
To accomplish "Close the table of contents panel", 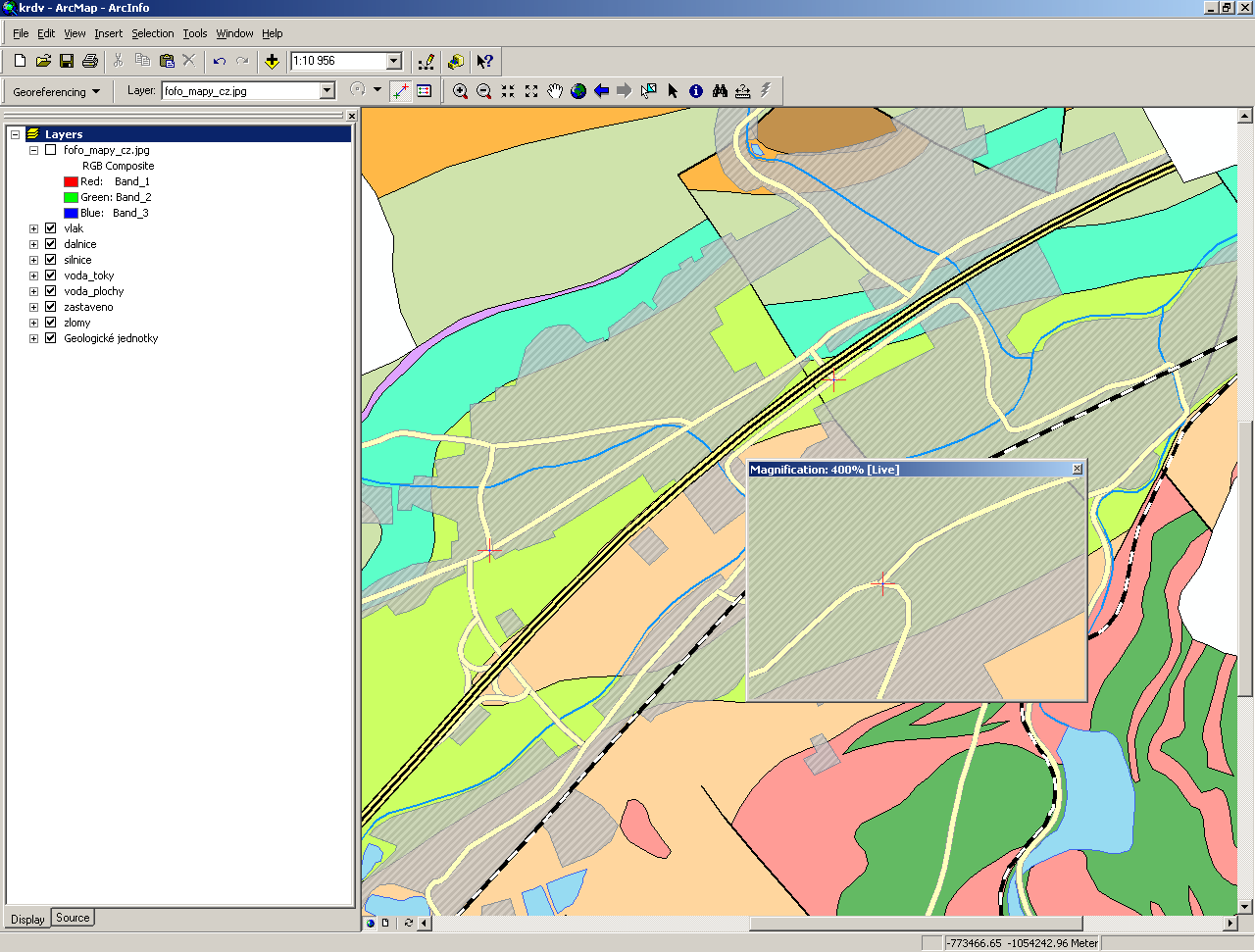I will [x=352, y=116].
